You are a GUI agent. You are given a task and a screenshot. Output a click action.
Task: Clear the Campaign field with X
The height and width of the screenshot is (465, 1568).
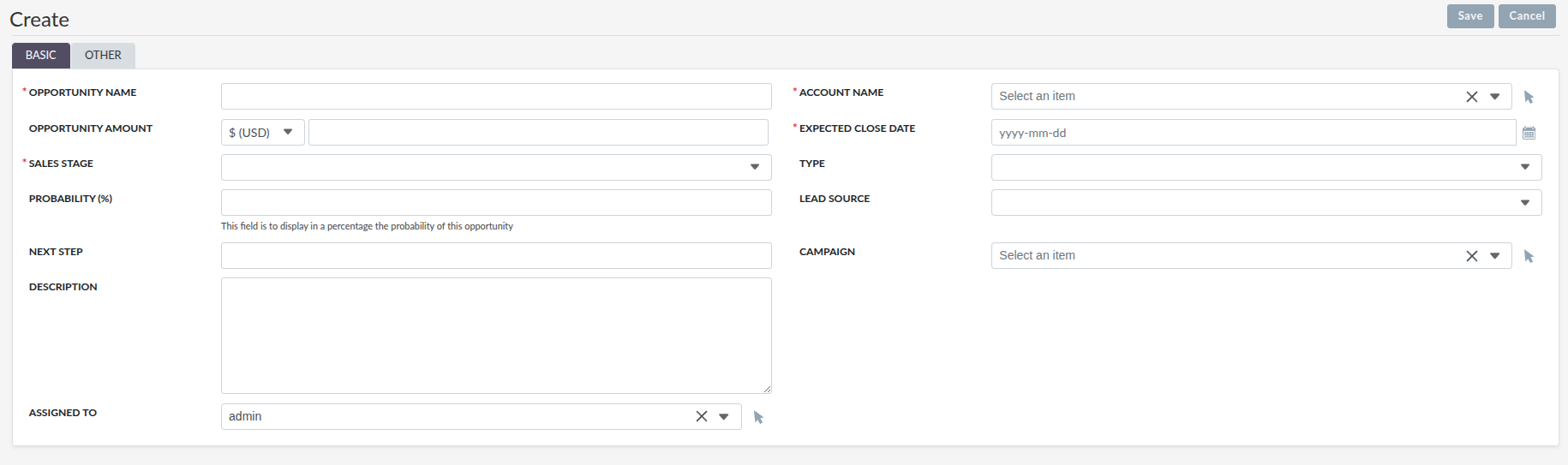1471,256
